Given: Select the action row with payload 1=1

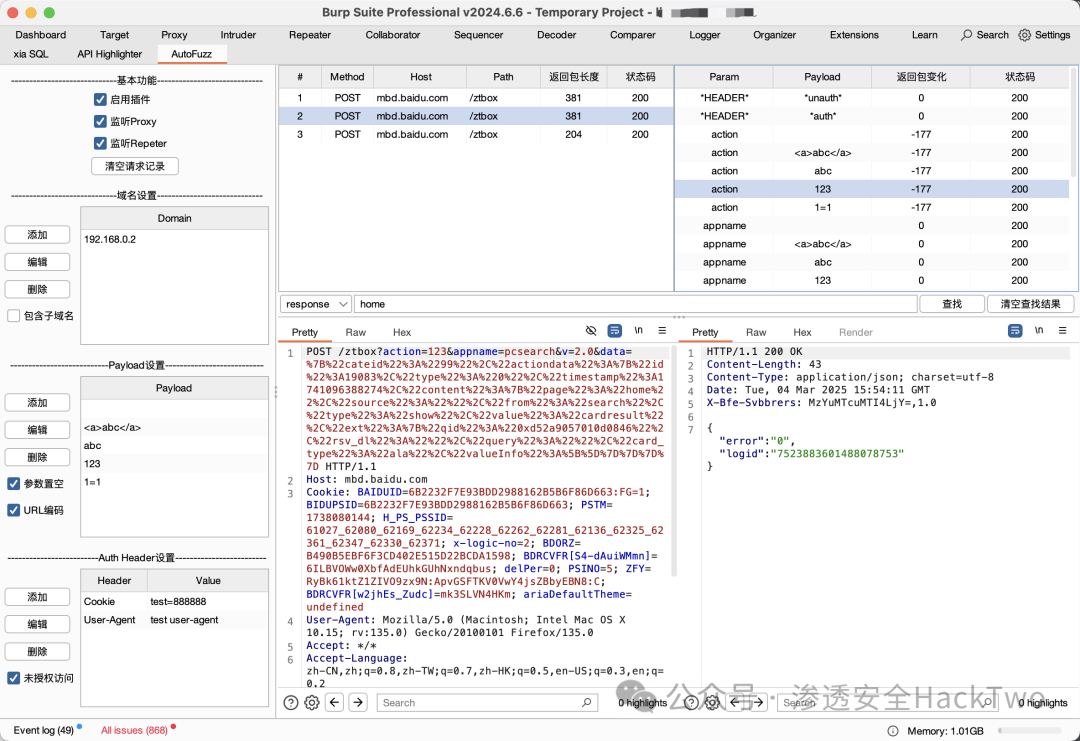Looking at the screenshot, I should [x=872, y=207].
